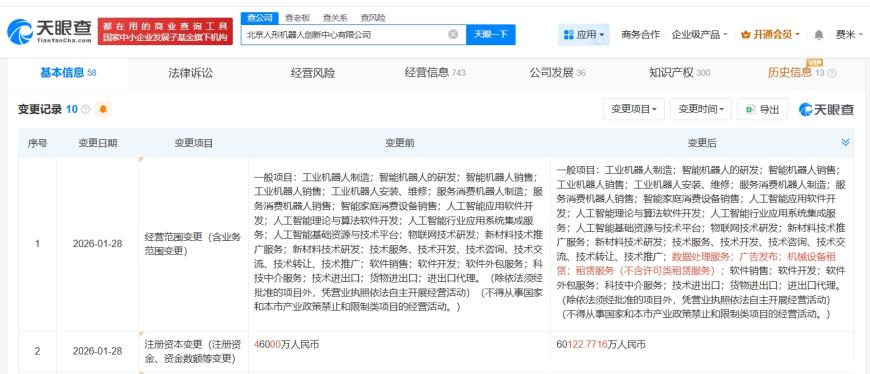Image resolution: width=870 pixels, height=374 pixels.
Task: Switch to the 法律诉讼 tab
Action: [190, 73]
